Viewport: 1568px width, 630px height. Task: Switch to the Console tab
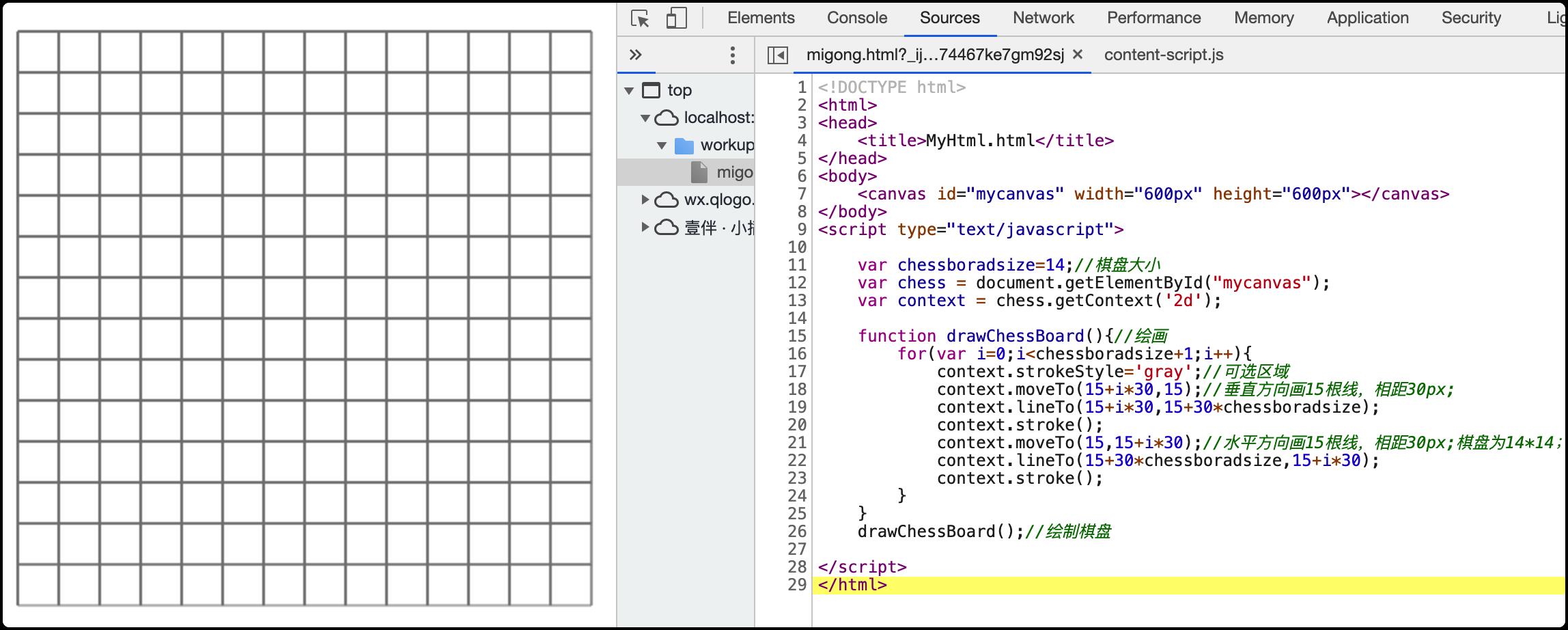point(857,18)
